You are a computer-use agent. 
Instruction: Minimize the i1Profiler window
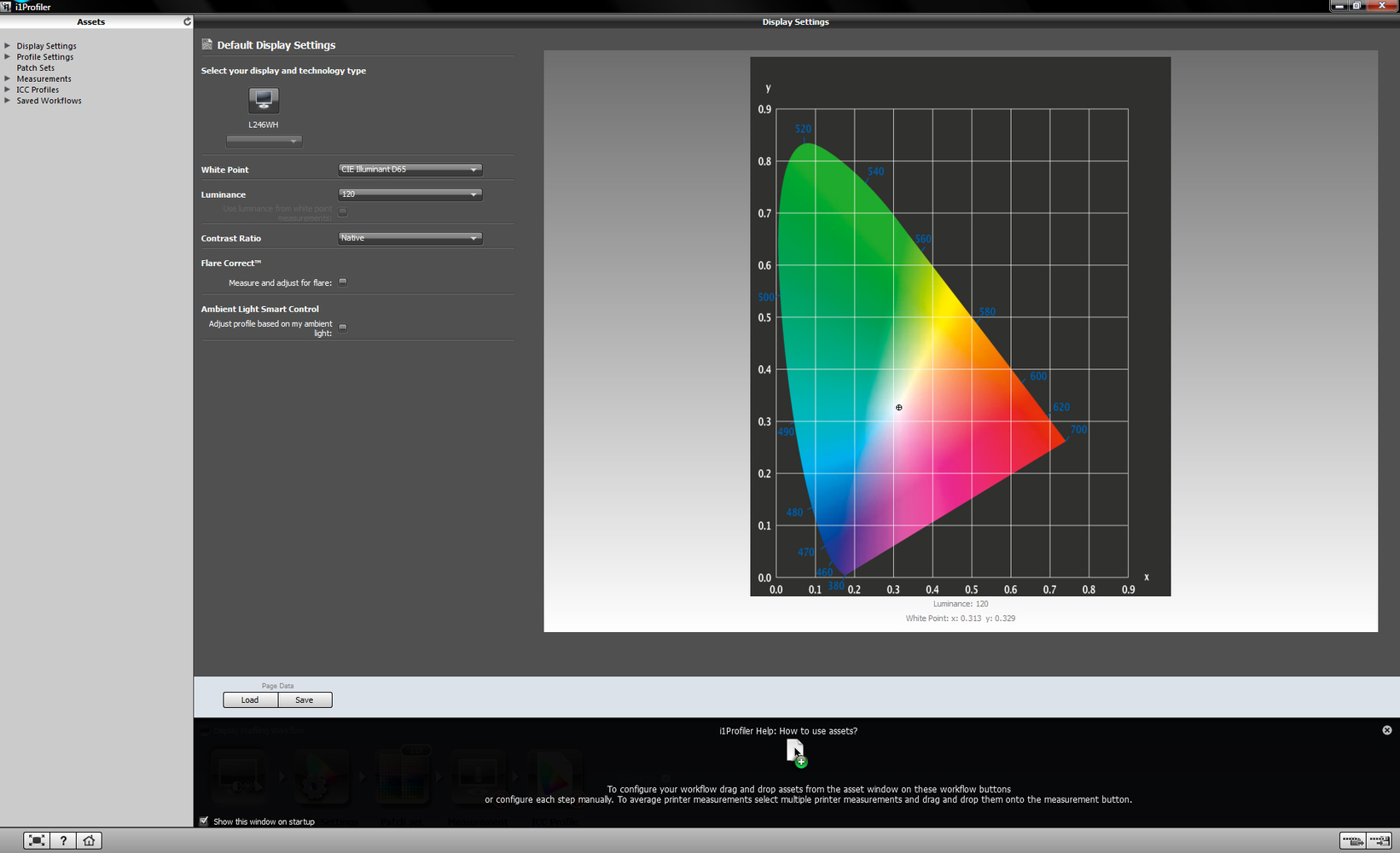[1339, 5]
